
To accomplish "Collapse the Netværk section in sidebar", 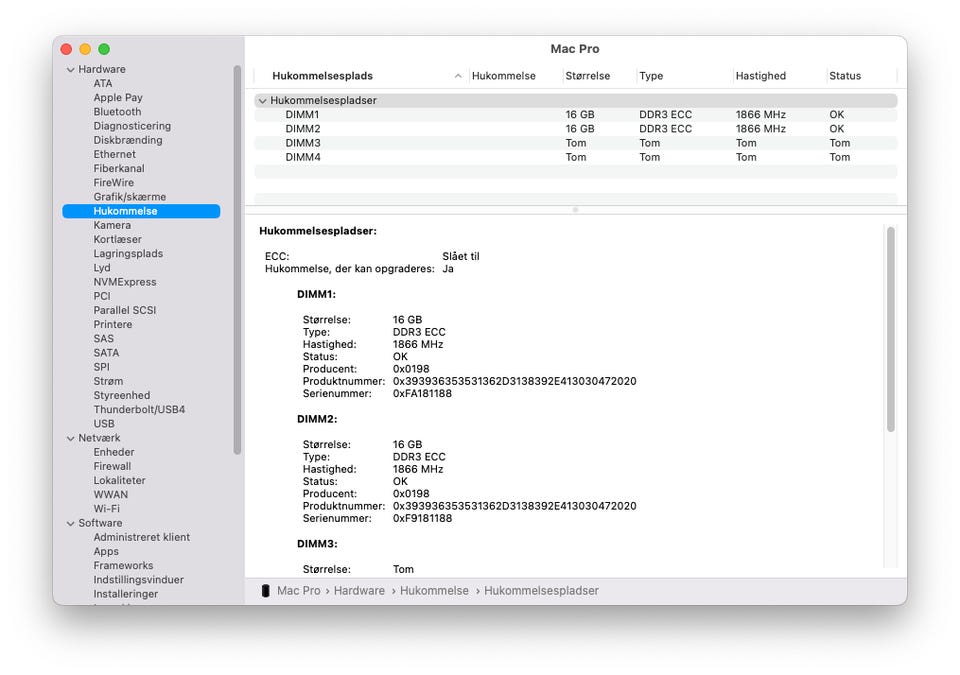I will coord(71,438).
